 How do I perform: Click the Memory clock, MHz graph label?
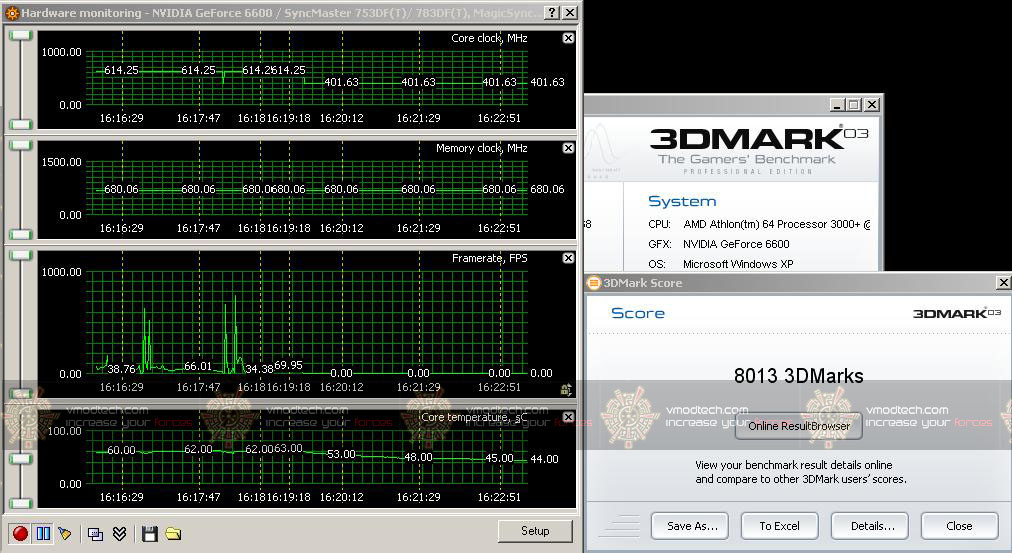click(x=481, y=148)
